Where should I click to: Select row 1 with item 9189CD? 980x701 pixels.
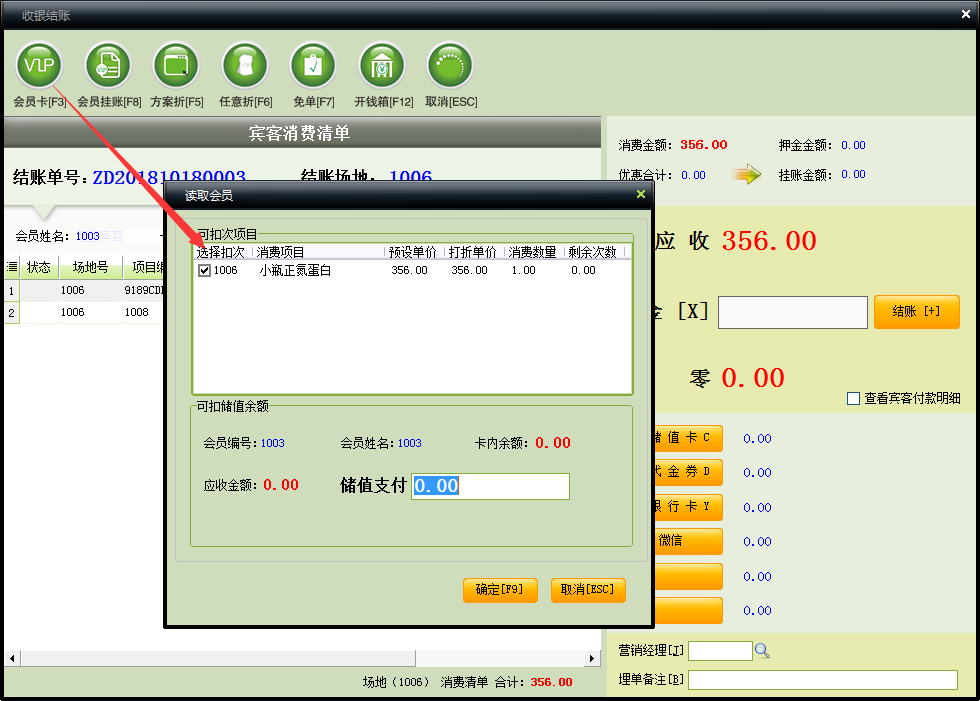click(x=84, y=291)
